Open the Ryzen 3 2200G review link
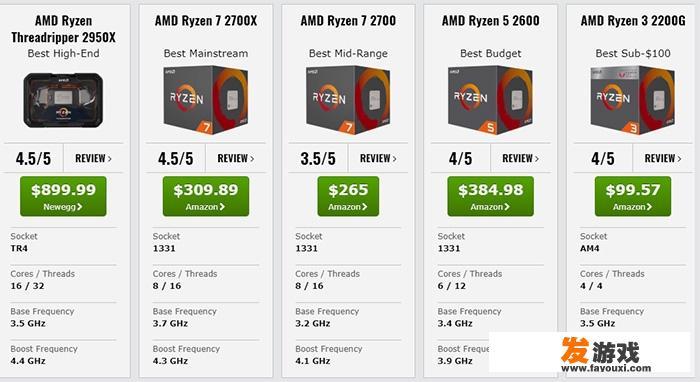700x382 pixels. (x=663, y=158)
